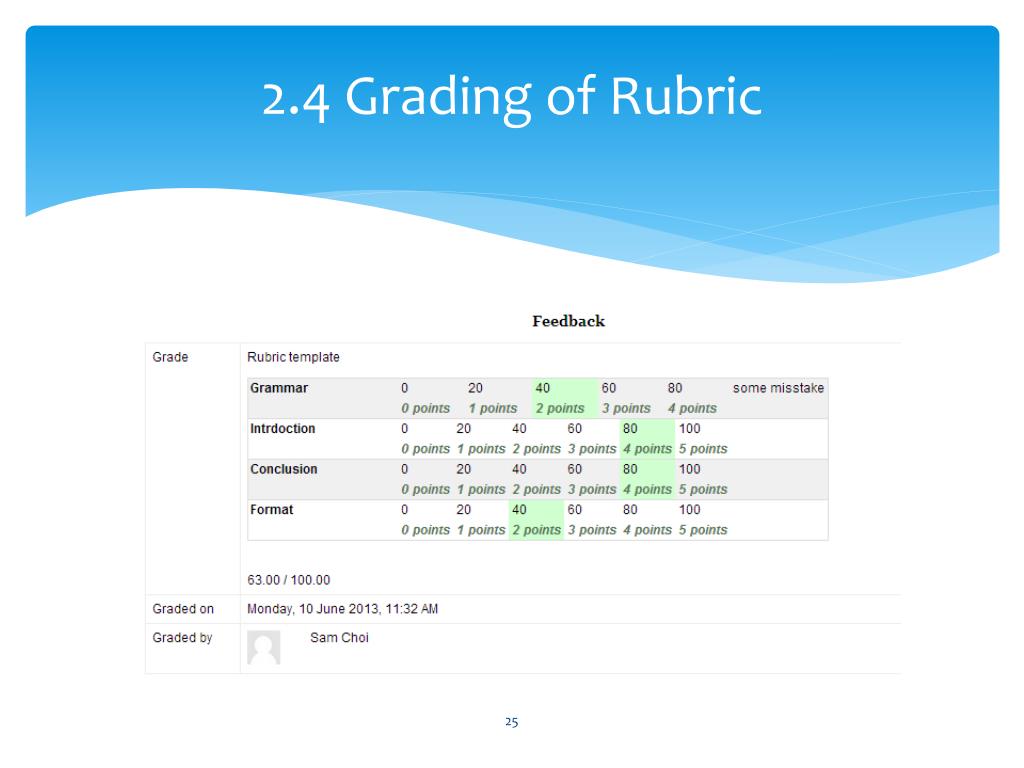Choose the 80 level in Grammar row
1024x768 pixels.
coord(697,398)
